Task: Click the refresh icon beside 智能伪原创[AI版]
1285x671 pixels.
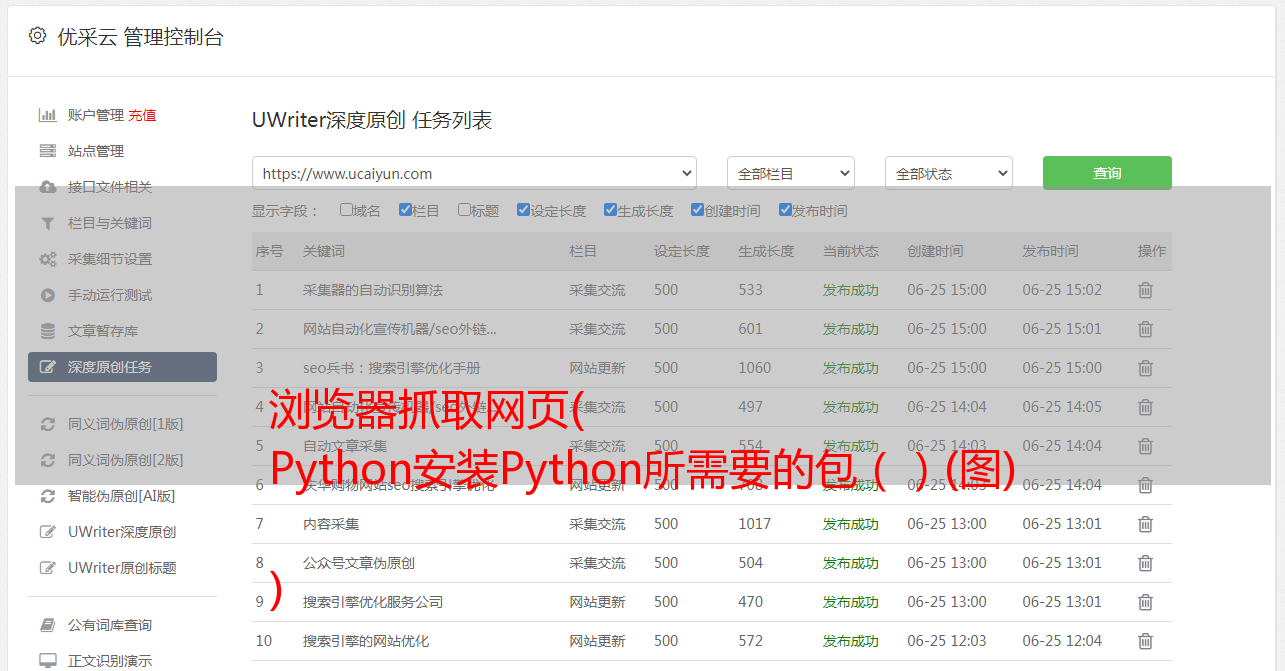Action: (47, 496)
